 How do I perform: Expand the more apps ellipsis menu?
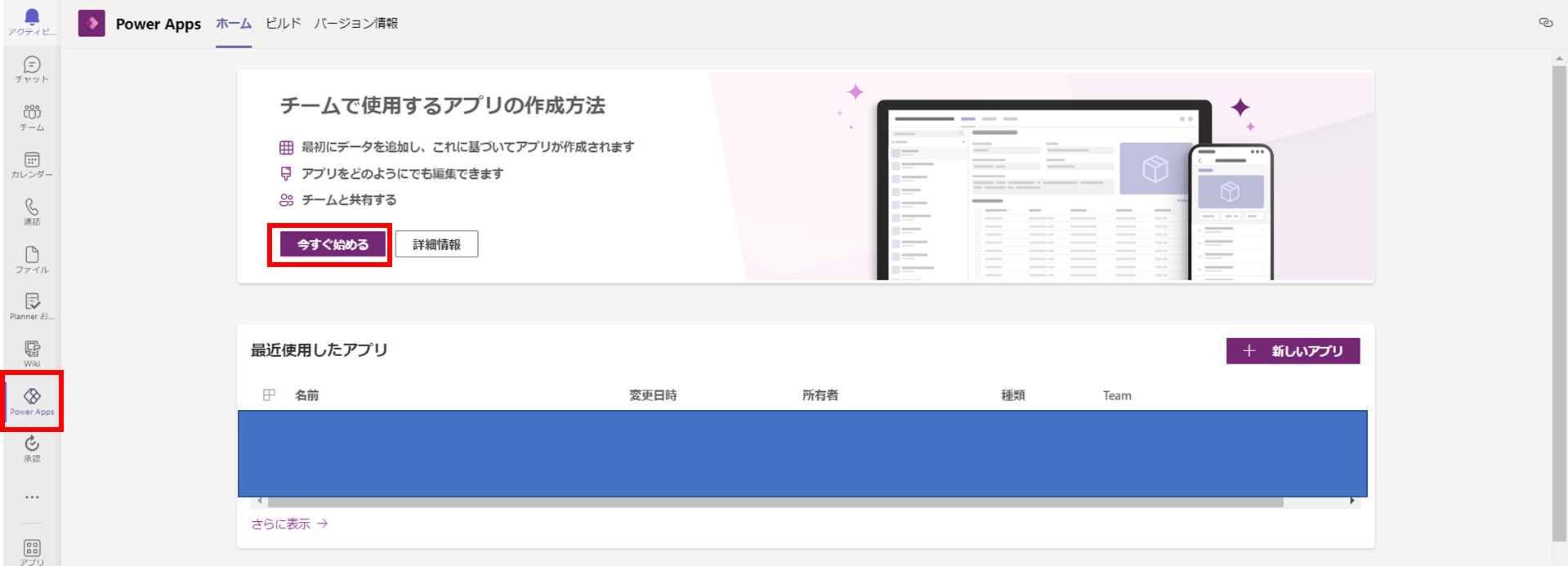click(32, 497)
